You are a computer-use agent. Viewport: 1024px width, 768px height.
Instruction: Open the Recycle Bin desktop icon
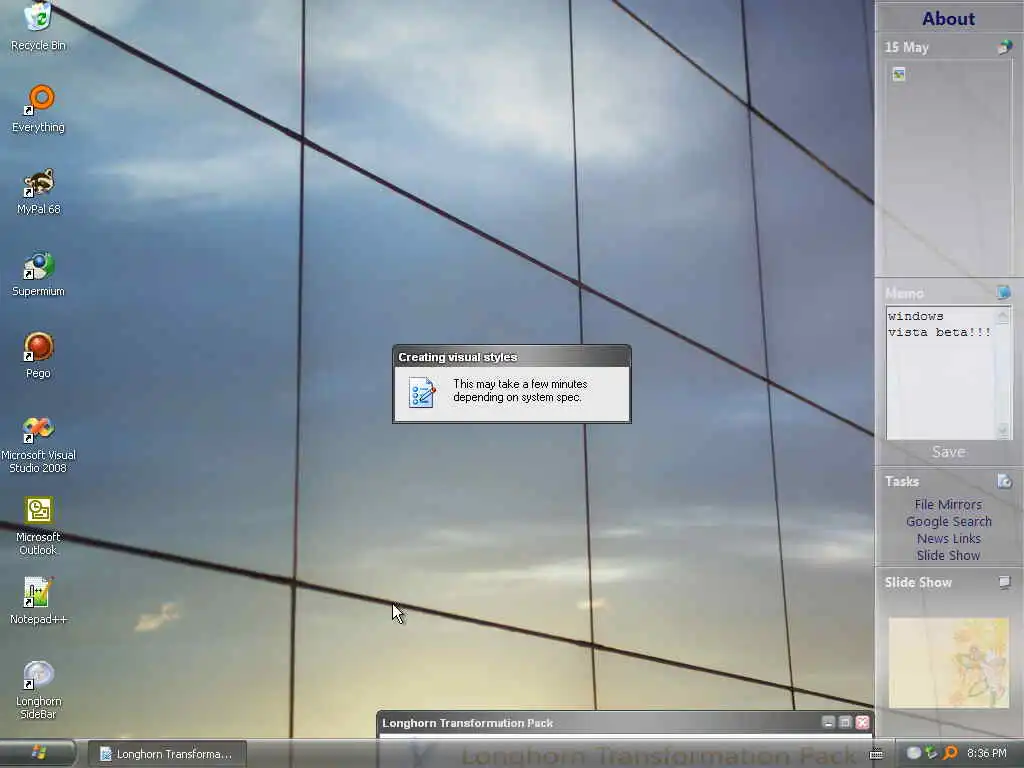39,26
